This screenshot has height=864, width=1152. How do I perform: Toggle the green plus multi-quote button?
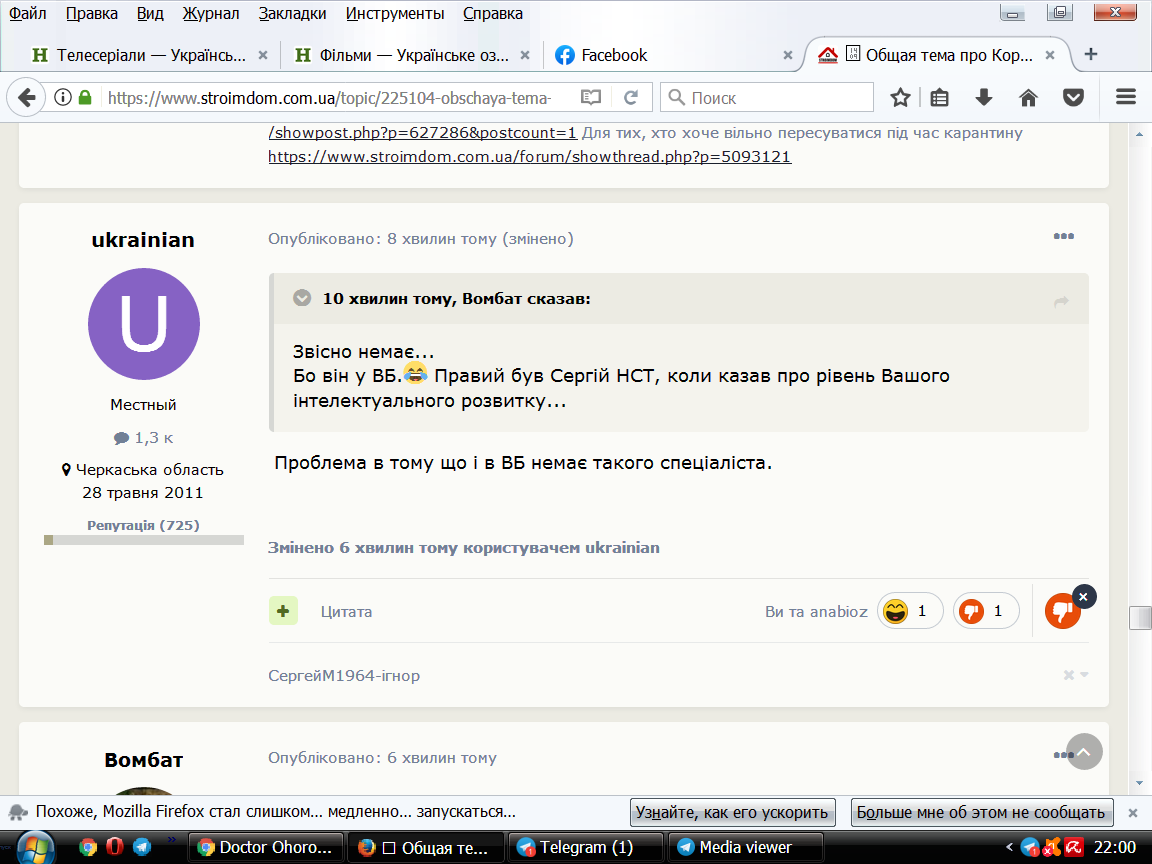point(283,611)
